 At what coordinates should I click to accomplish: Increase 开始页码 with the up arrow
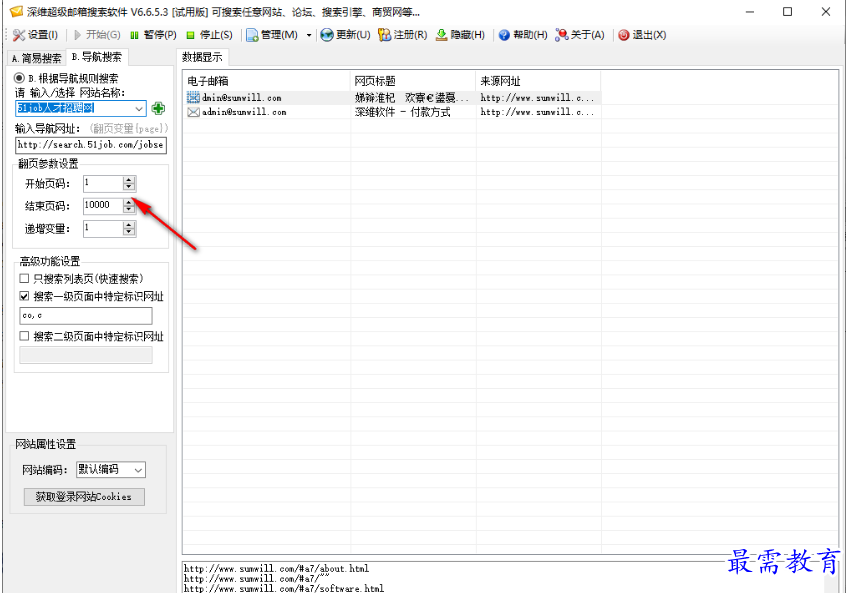click(129, 180)
